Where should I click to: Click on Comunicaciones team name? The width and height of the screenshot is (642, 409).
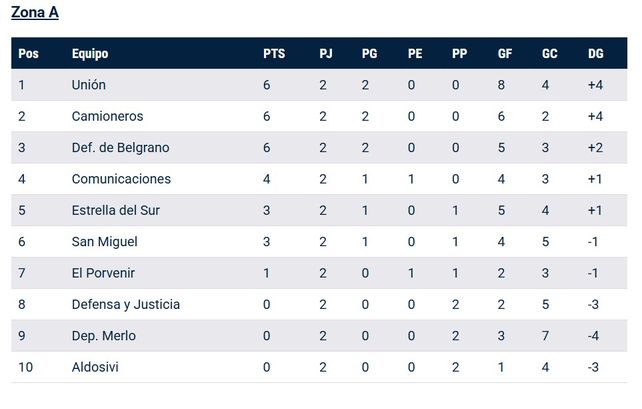121,179
